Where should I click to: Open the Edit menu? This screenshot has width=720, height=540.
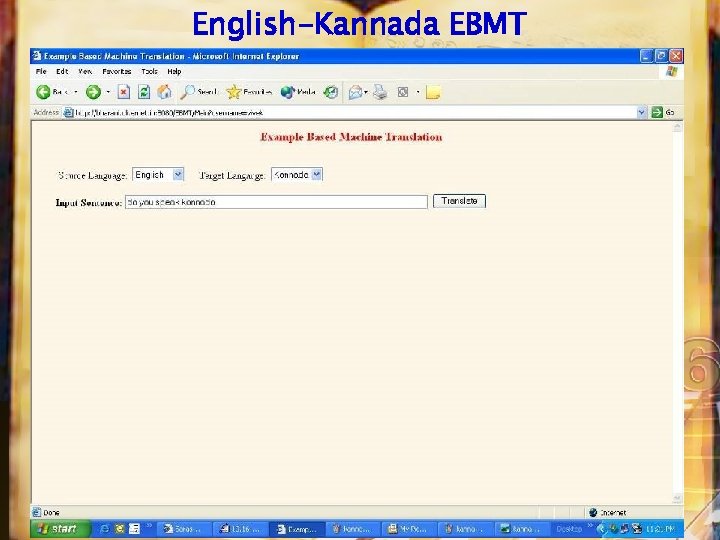coord(62,72)
